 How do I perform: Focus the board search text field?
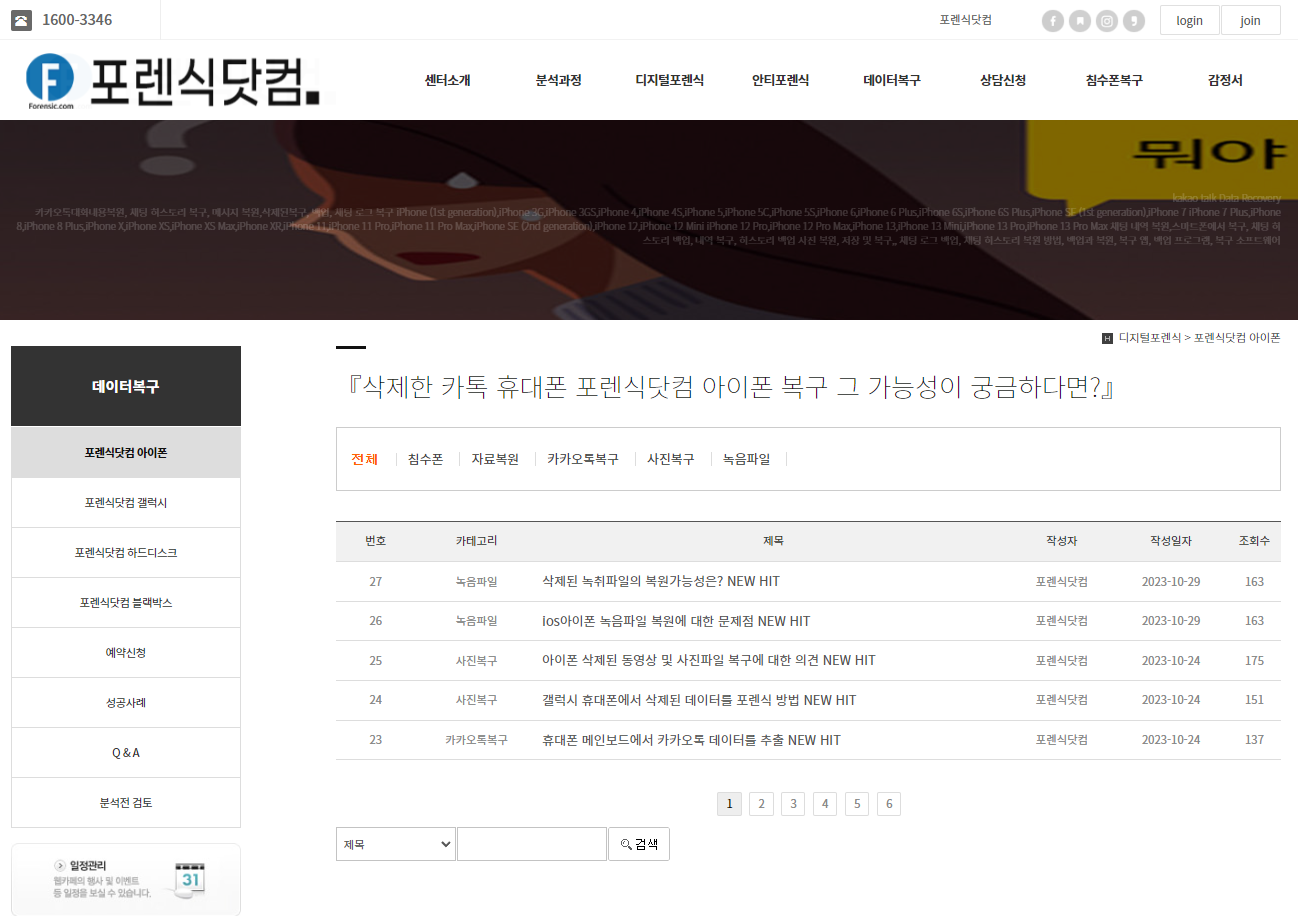coord(532,844)
